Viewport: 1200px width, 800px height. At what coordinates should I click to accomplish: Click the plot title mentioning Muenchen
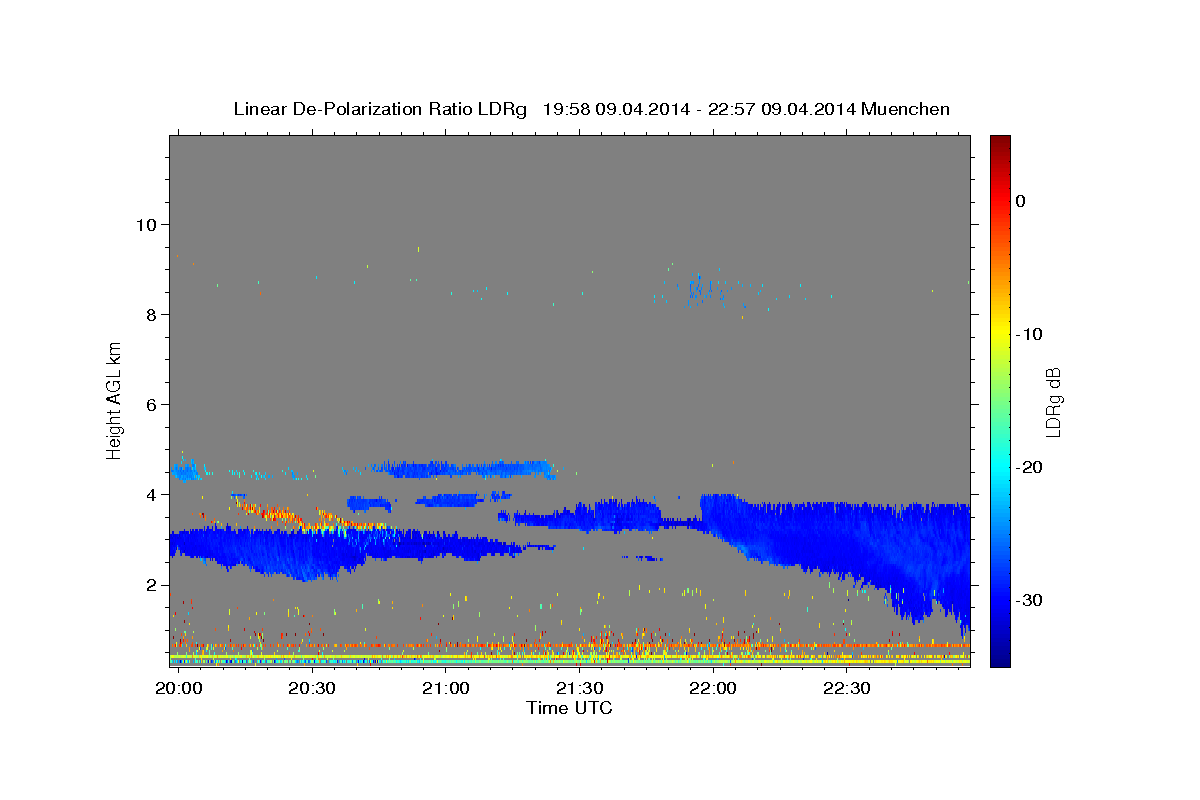coord(591,109)
